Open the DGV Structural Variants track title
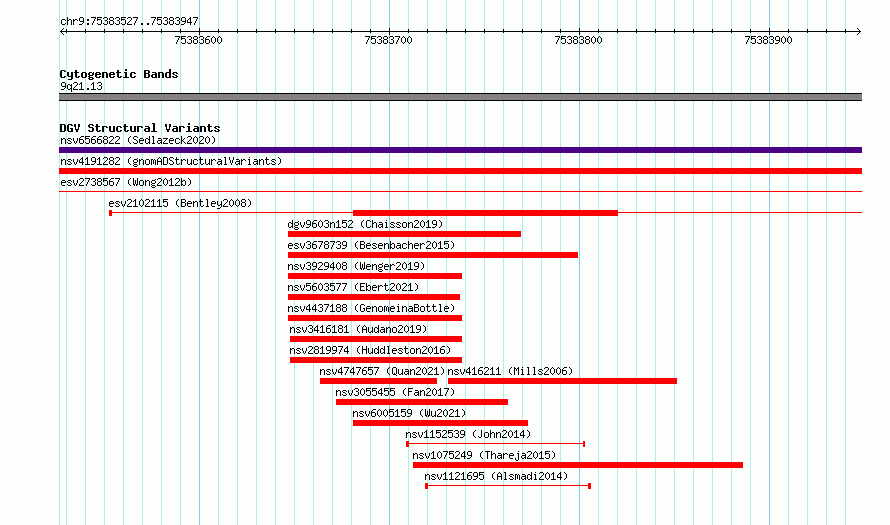The width and height of the screenshot is (890, 525). coord(140,128)
